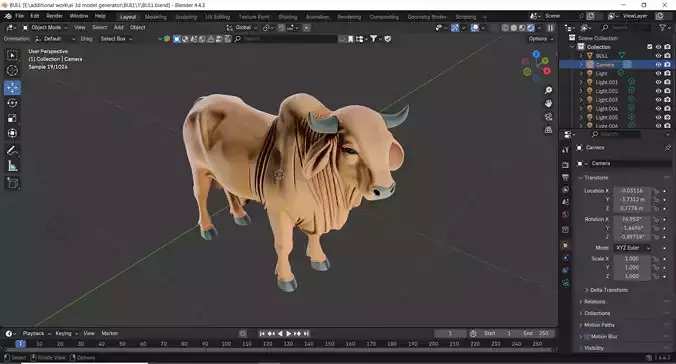Hide BULL object with eye icon
The width and height of the screenshot is (676, 364).
658,56
